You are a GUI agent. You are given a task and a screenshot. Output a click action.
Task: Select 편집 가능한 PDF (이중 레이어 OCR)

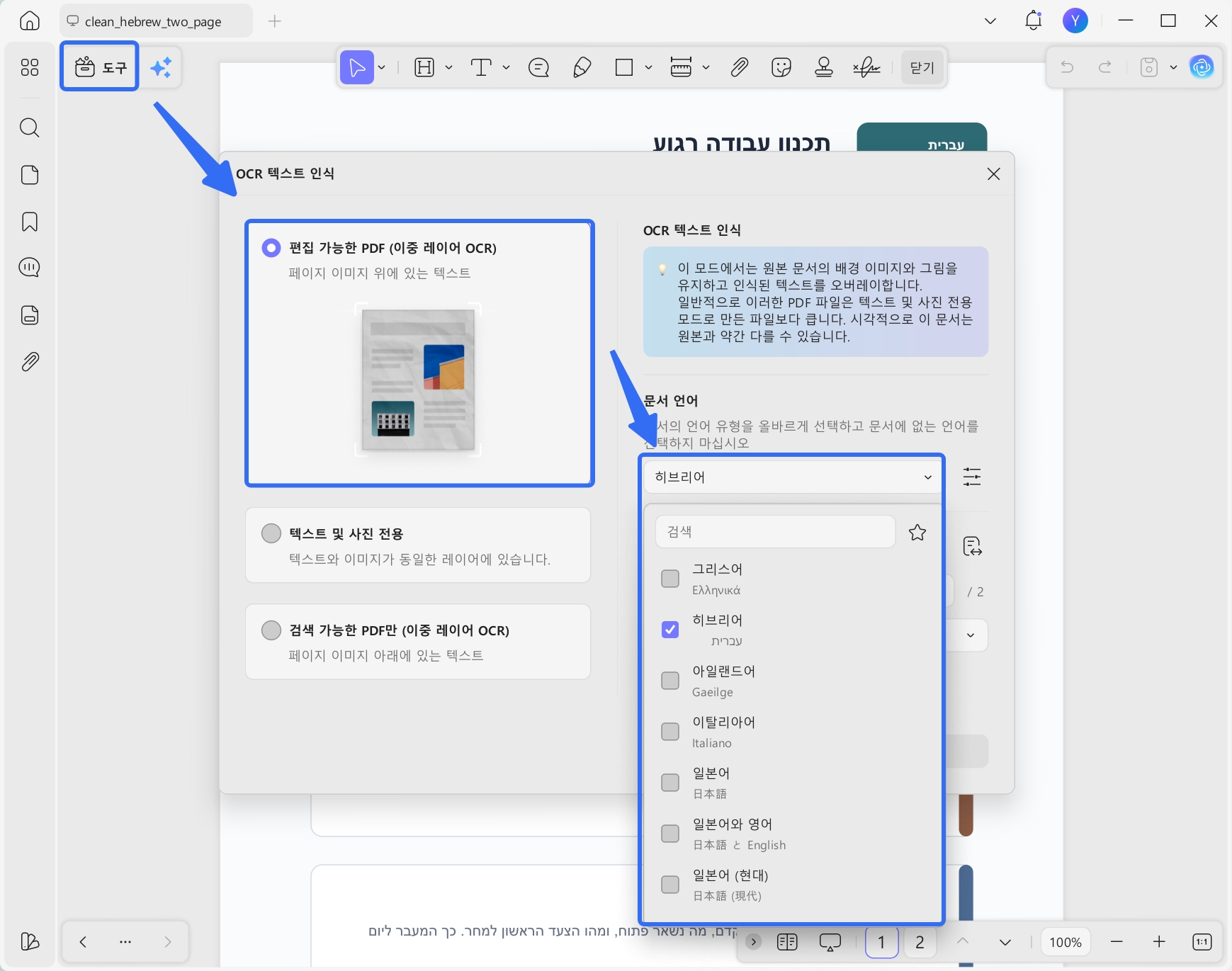click(419, 353)
